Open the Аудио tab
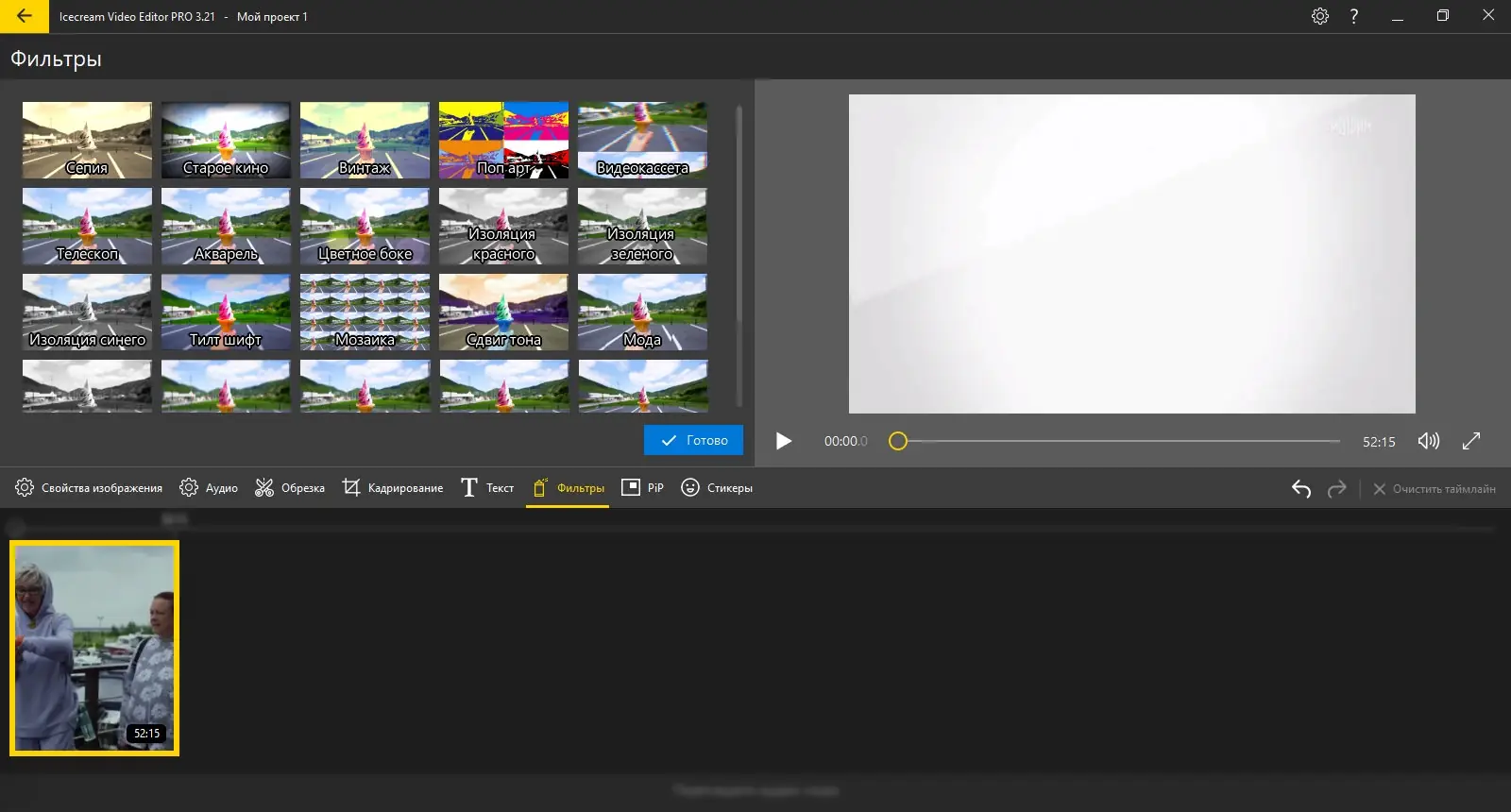Screen dimensions: 1511x812 209,488
